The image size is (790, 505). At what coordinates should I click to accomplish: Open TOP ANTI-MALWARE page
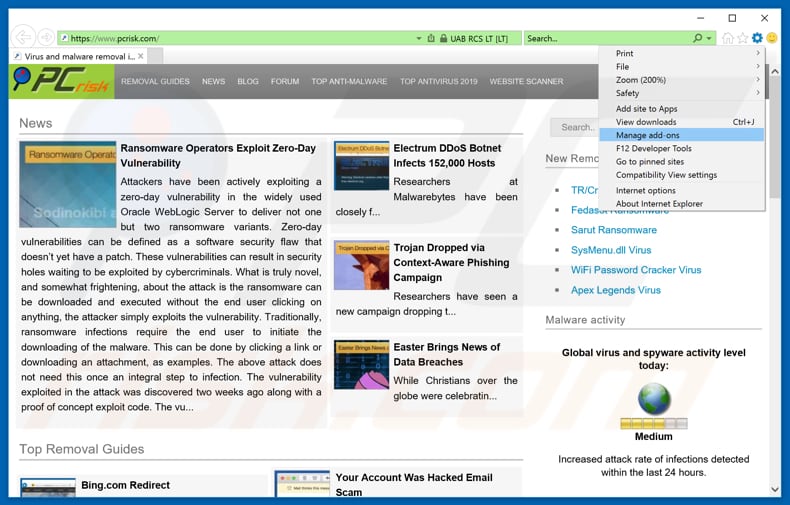tap(349, 81)
